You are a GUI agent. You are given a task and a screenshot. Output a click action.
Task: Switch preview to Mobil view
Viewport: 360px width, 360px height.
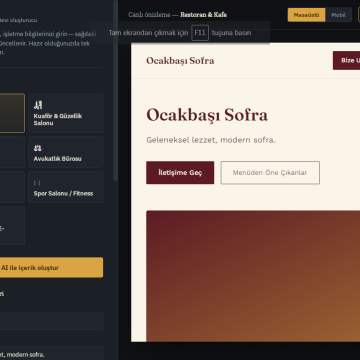click(x=338, y=15)
